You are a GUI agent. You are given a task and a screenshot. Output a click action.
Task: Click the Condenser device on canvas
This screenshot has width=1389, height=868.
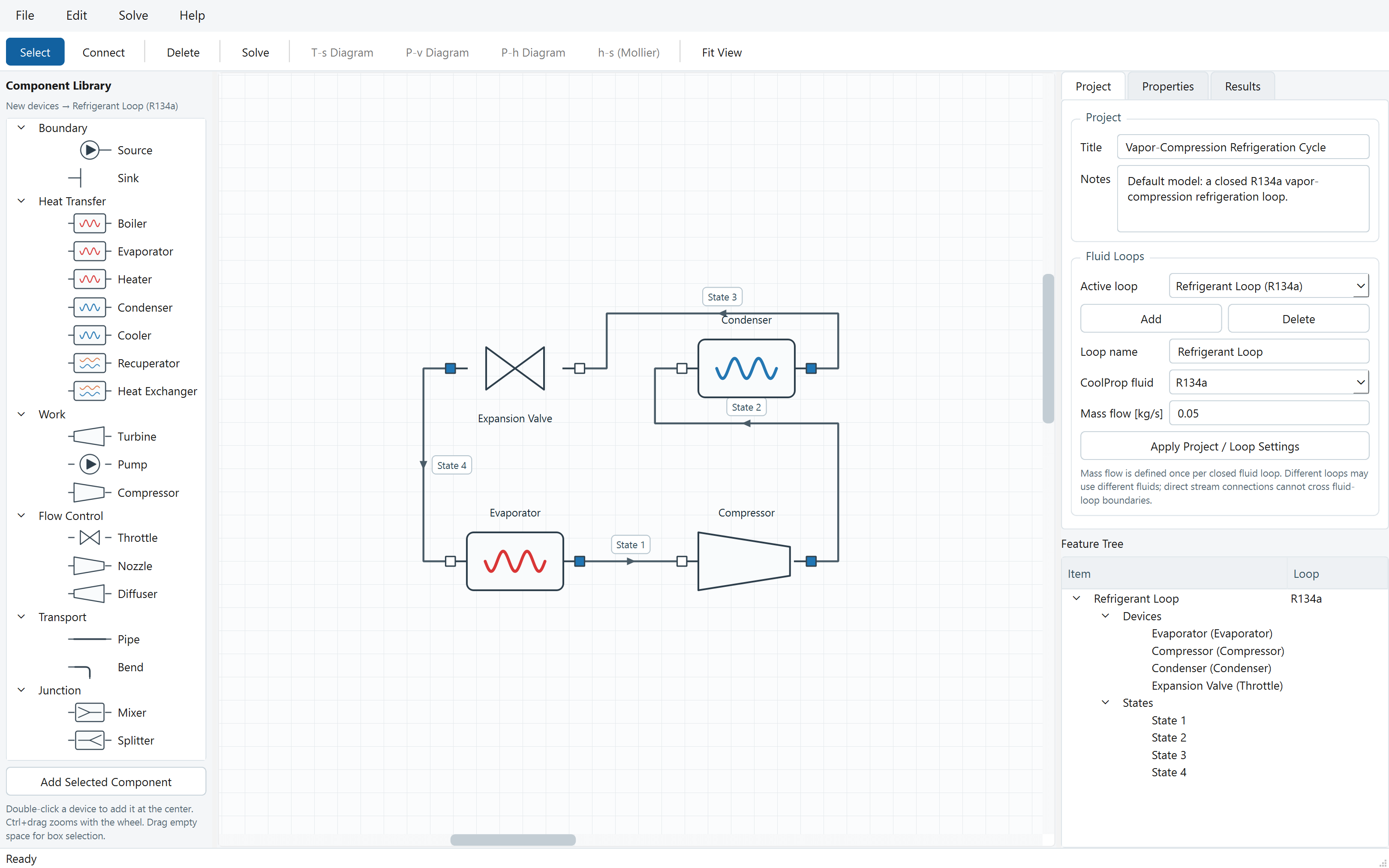[x=746, y=368]
